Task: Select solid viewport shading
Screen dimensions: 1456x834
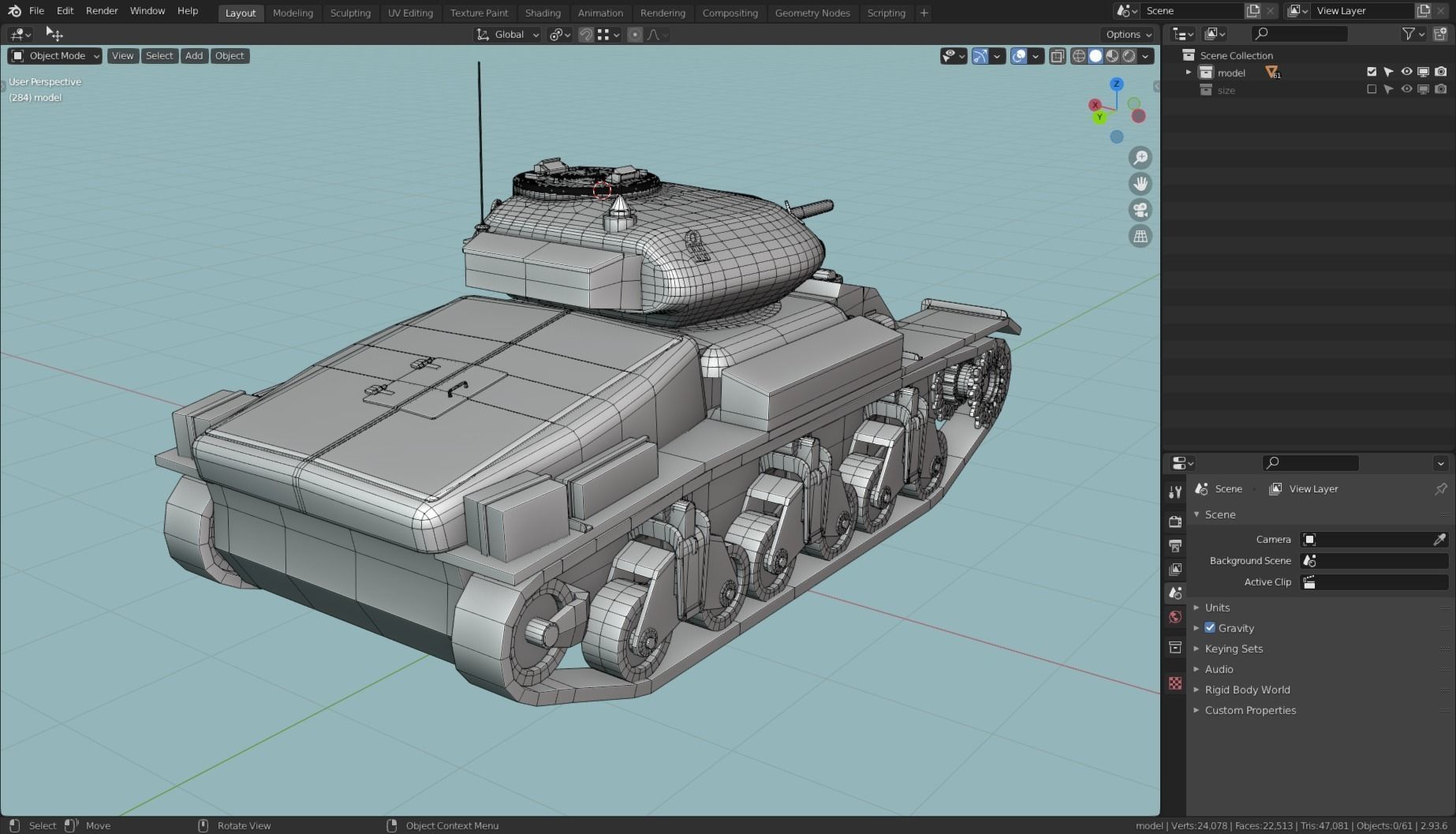Action: pos(1096,56)
